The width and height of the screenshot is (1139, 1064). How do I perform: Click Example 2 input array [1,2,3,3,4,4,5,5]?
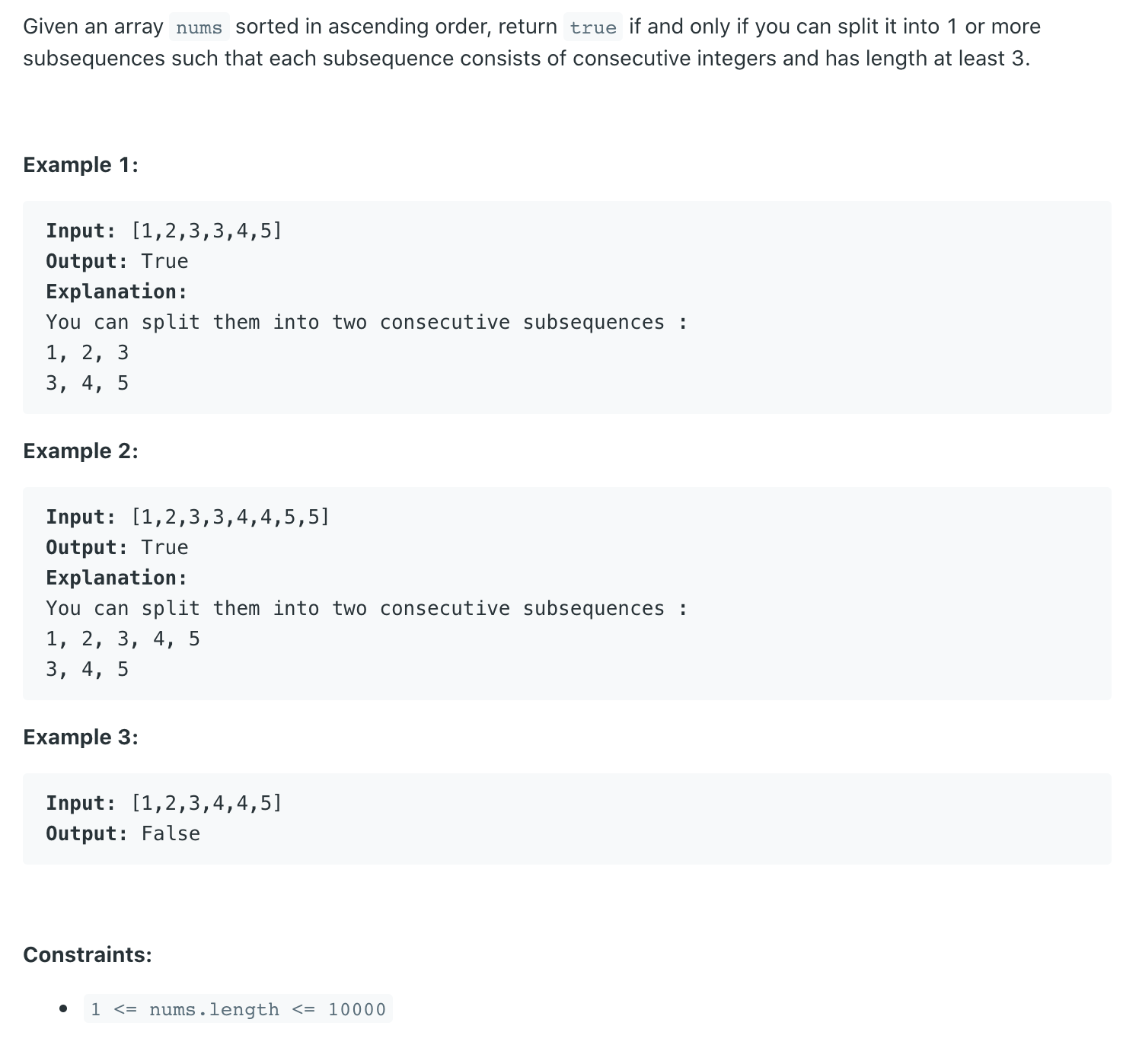pos(230,517)
